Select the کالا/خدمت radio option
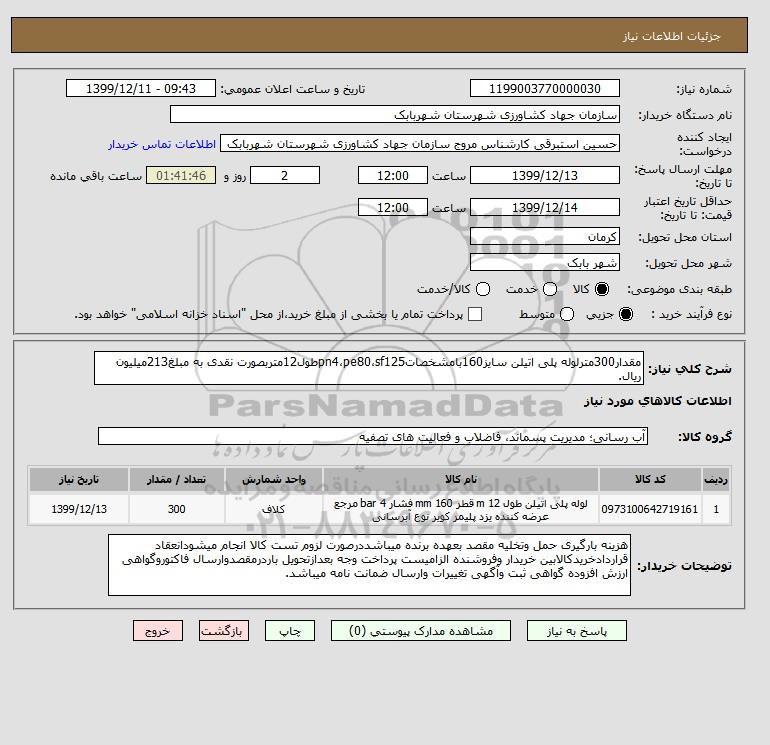Screen dimensions: 770x745 [x=483, y=289]
